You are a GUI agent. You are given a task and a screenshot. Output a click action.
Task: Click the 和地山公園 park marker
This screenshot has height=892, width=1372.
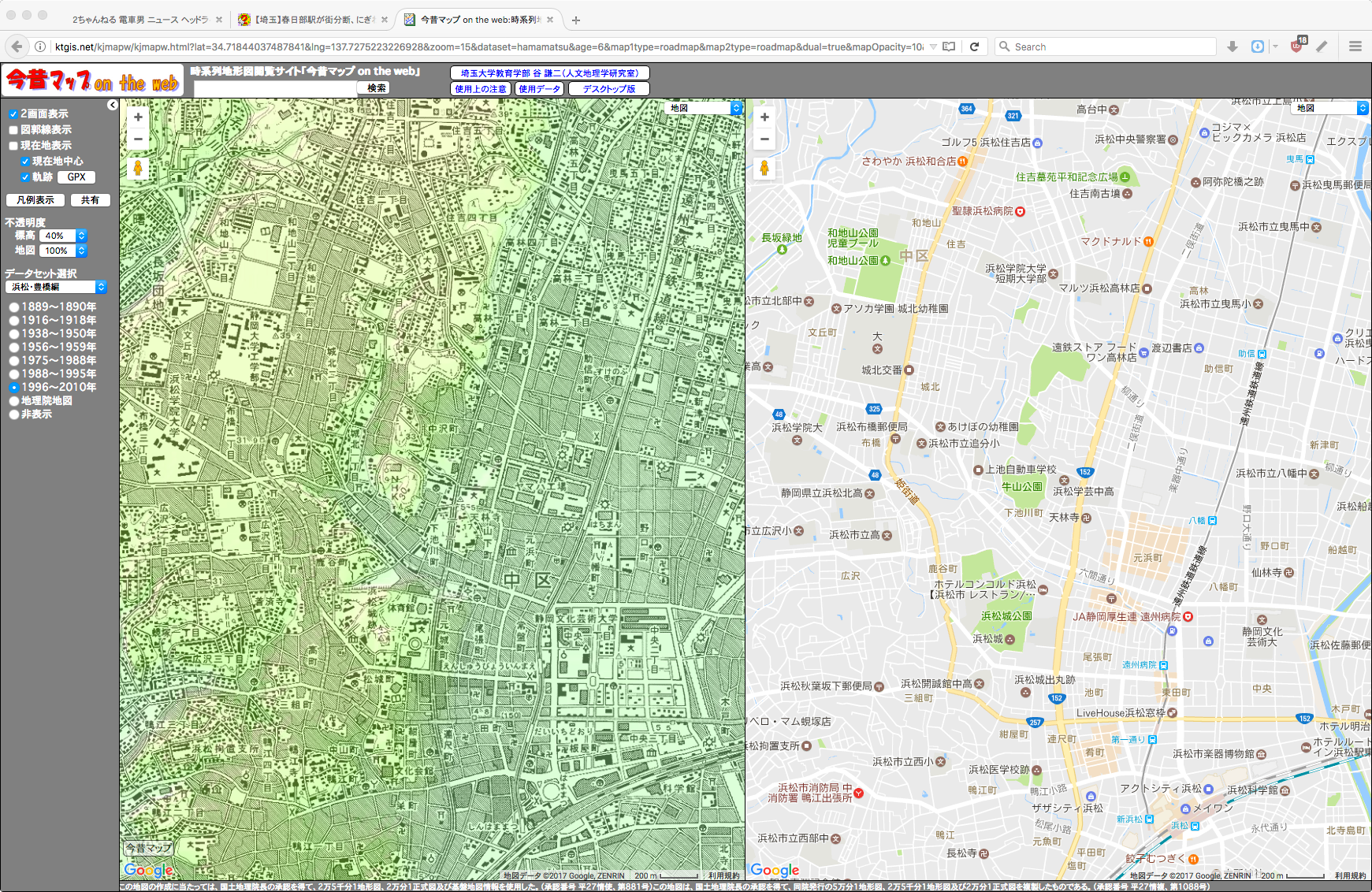886,261
